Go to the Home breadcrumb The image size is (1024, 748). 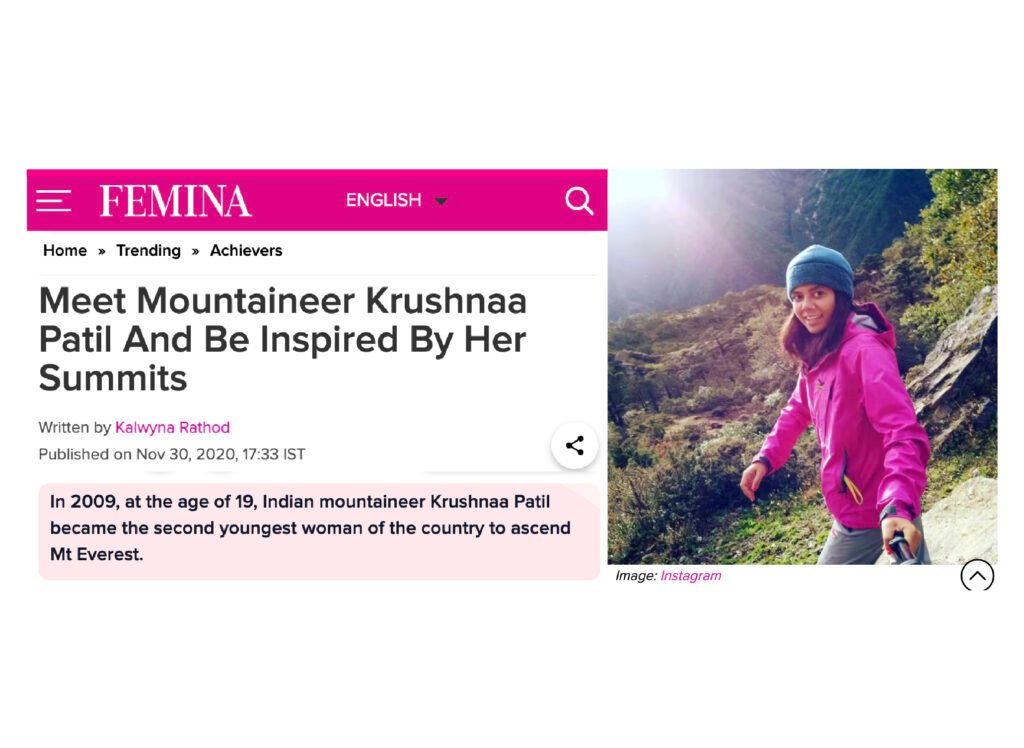65,250
